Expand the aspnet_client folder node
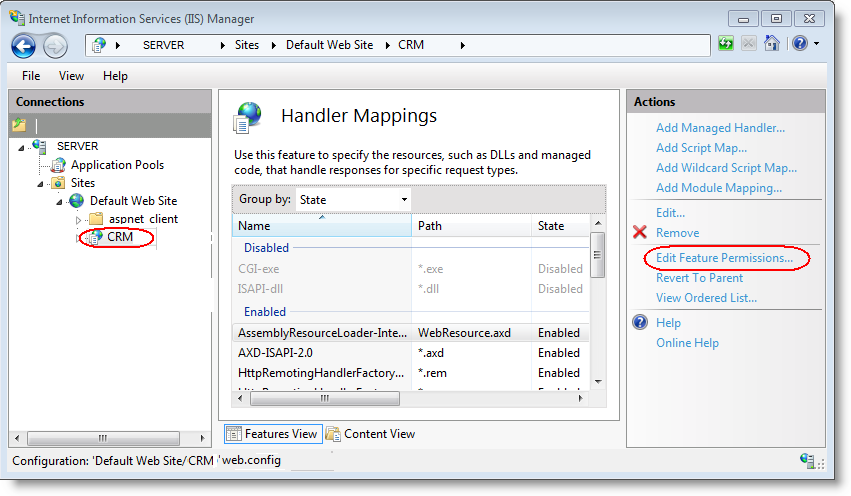 click(78, 219)
